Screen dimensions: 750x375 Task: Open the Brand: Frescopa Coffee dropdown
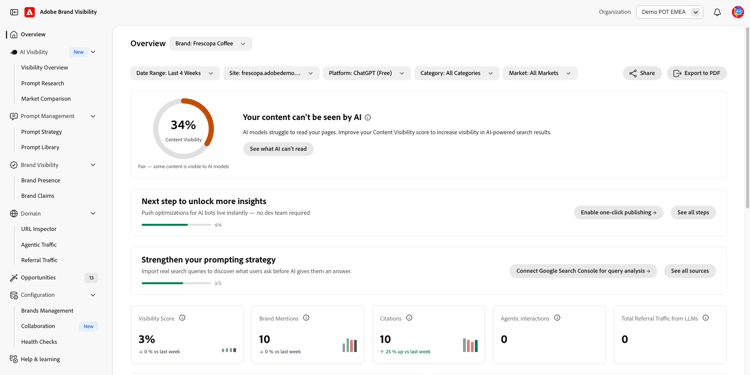click(210, 44)
